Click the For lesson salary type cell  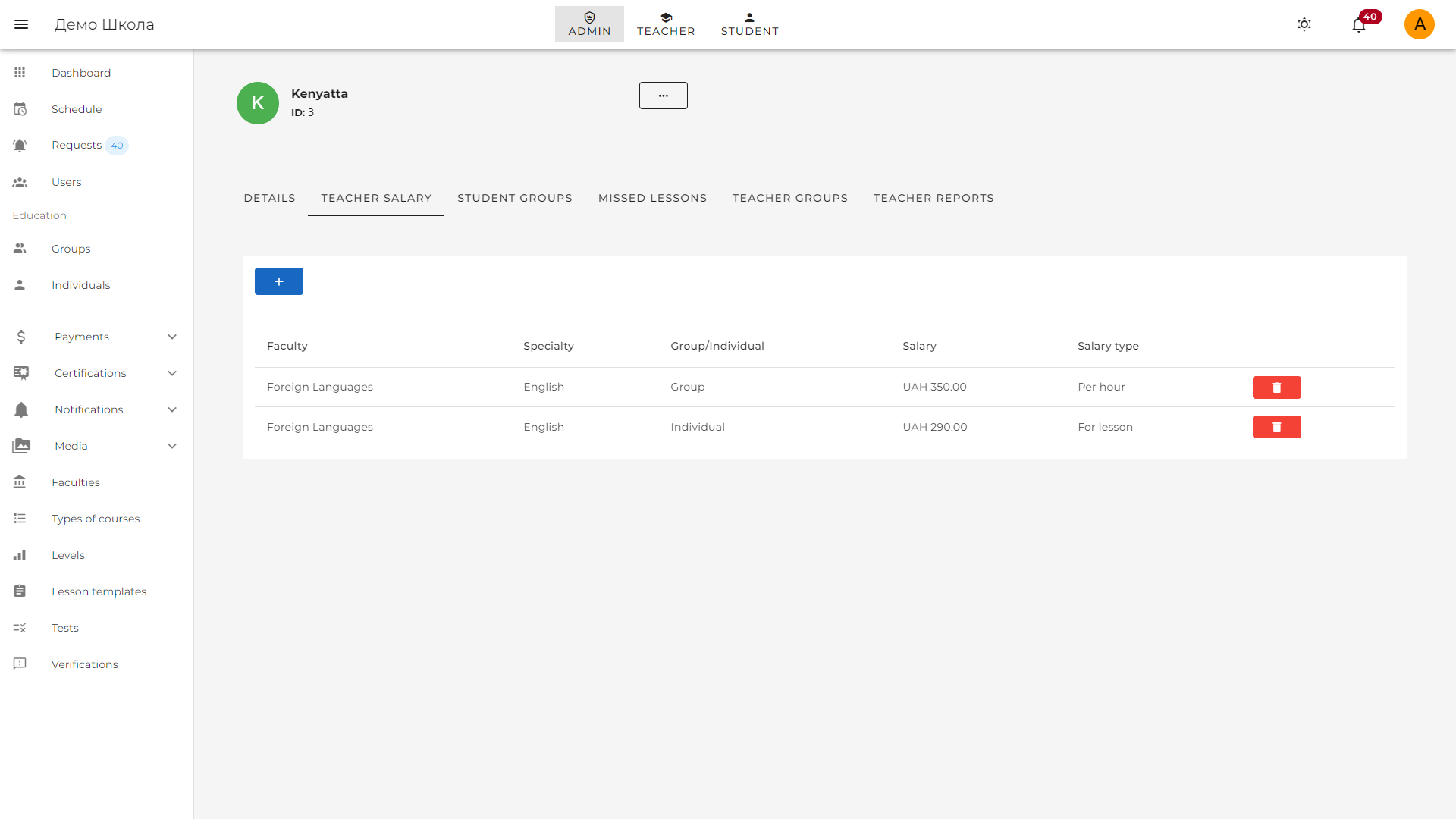pyautogui.click(x=1105, y=427)
